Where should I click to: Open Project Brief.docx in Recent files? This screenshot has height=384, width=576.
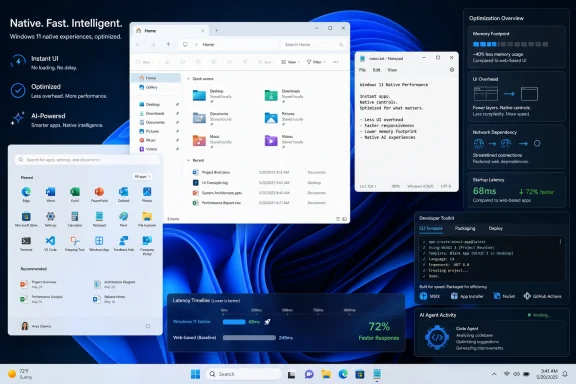(x=259, y=172)
